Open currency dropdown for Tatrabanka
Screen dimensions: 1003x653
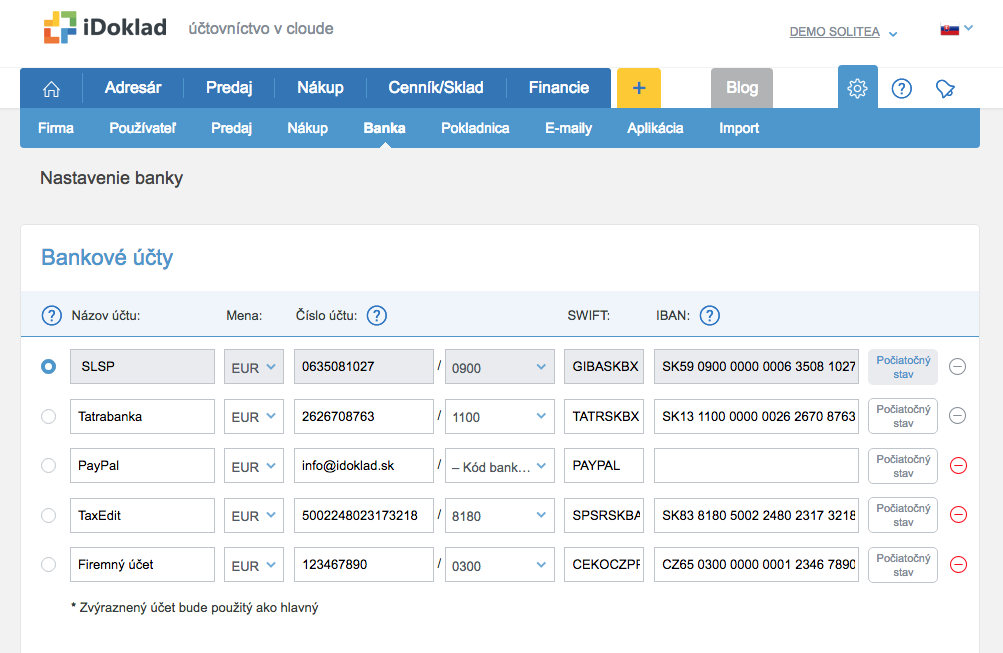[254, 417]
